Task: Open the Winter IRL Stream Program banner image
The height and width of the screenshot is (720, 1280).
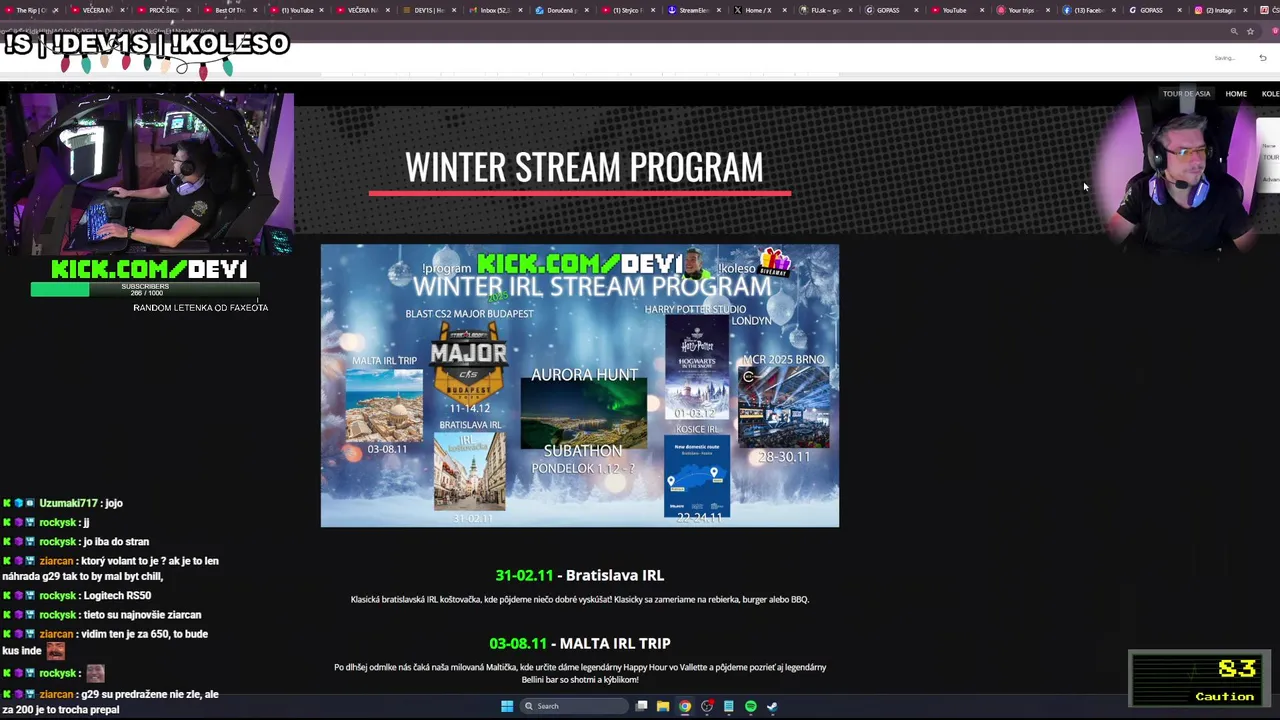Action: (x=580, y=385)
